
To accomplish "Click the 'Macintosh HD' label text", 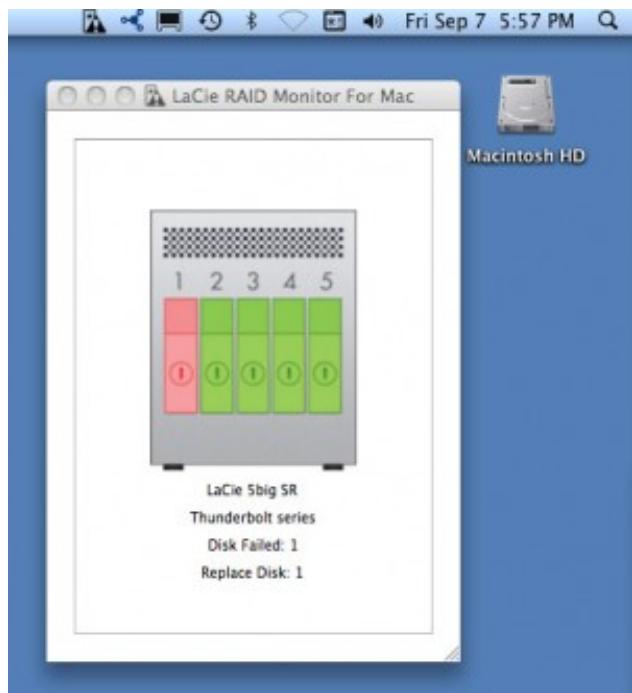I will click(526, 156).
